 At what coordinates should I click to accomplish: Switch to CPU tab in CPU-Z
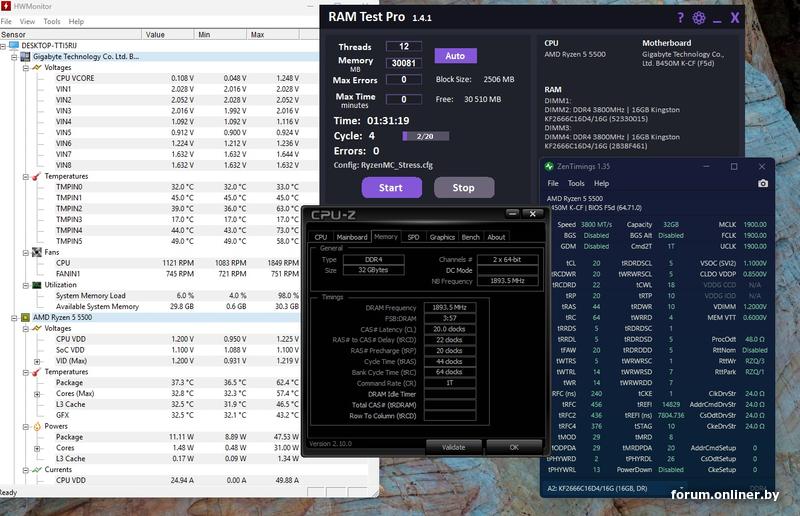coord(321,237)
